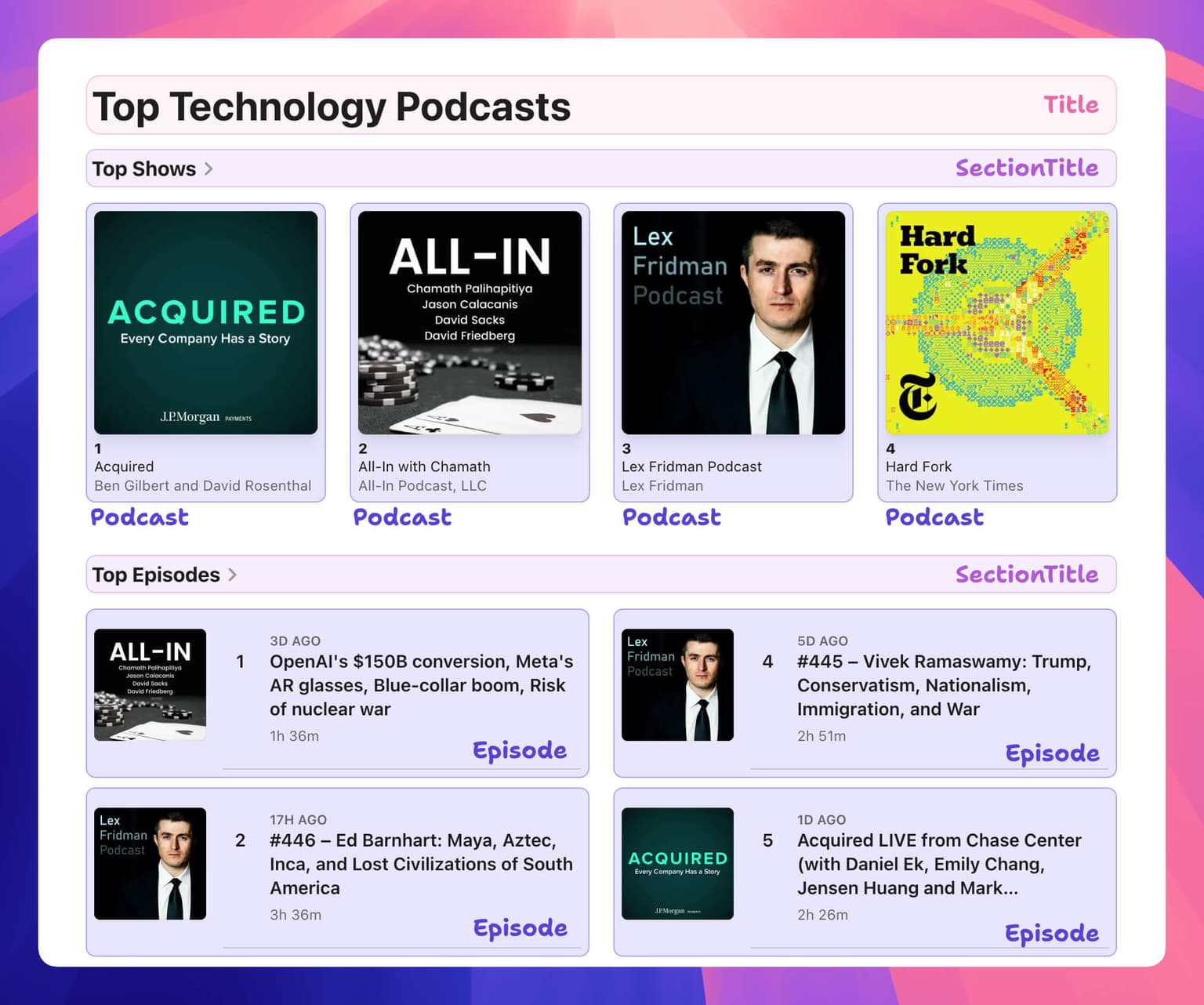Open the Lex Fridman thumbnail for episode #445
Viewport: 1204px width, 1005px height.
[677, 684]
